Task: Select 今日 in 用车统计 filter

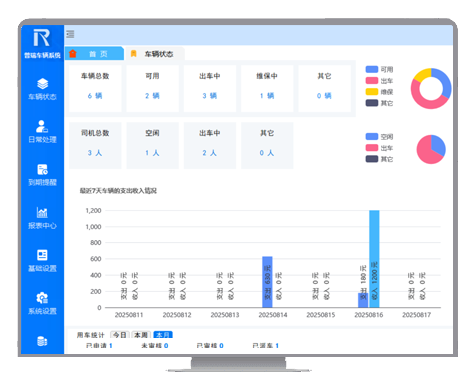Action: point(120,335)
